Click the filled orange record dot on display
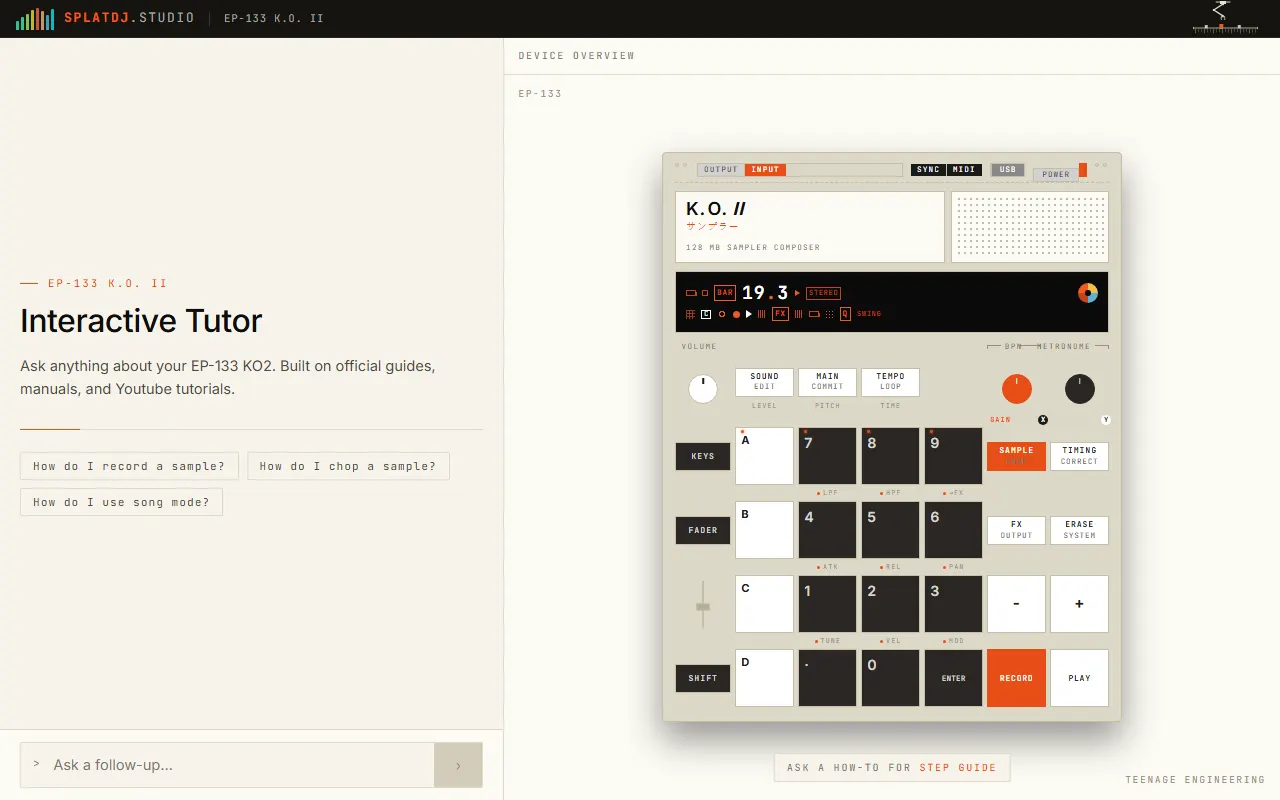 [736, 314]
